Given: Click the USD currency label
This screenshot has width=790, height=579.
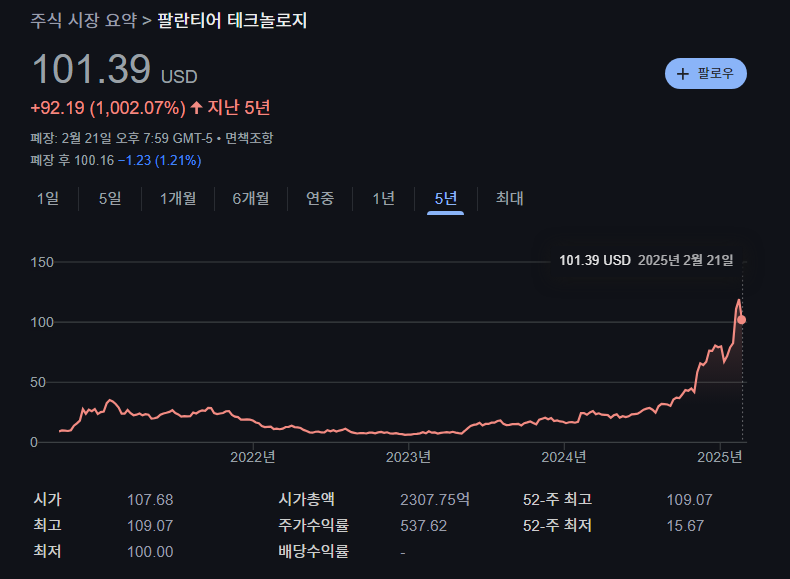Looking at the screenshot, I should point(179,77).
